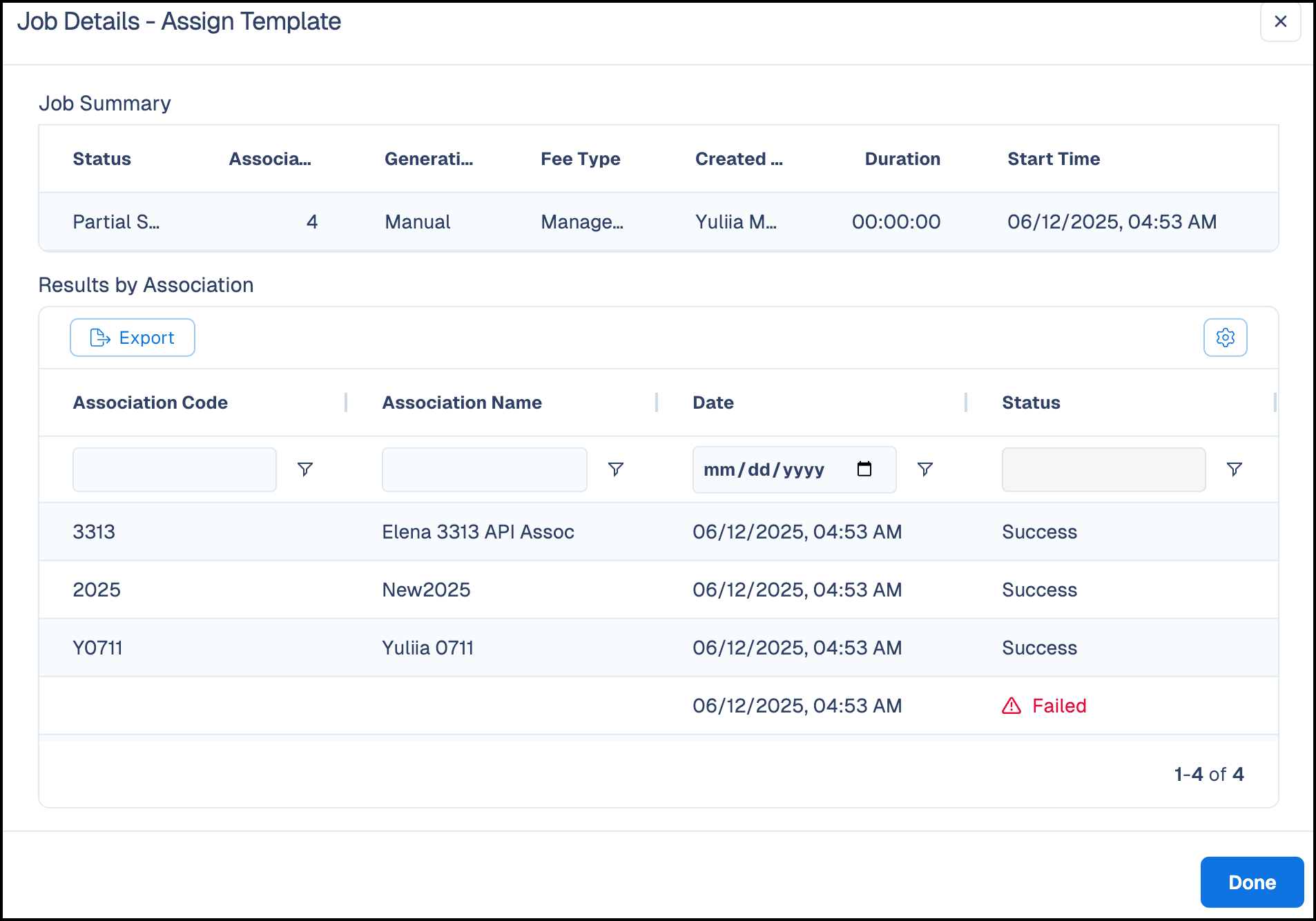
Task: Click the Partial S... status value
Action: point(116,222)
